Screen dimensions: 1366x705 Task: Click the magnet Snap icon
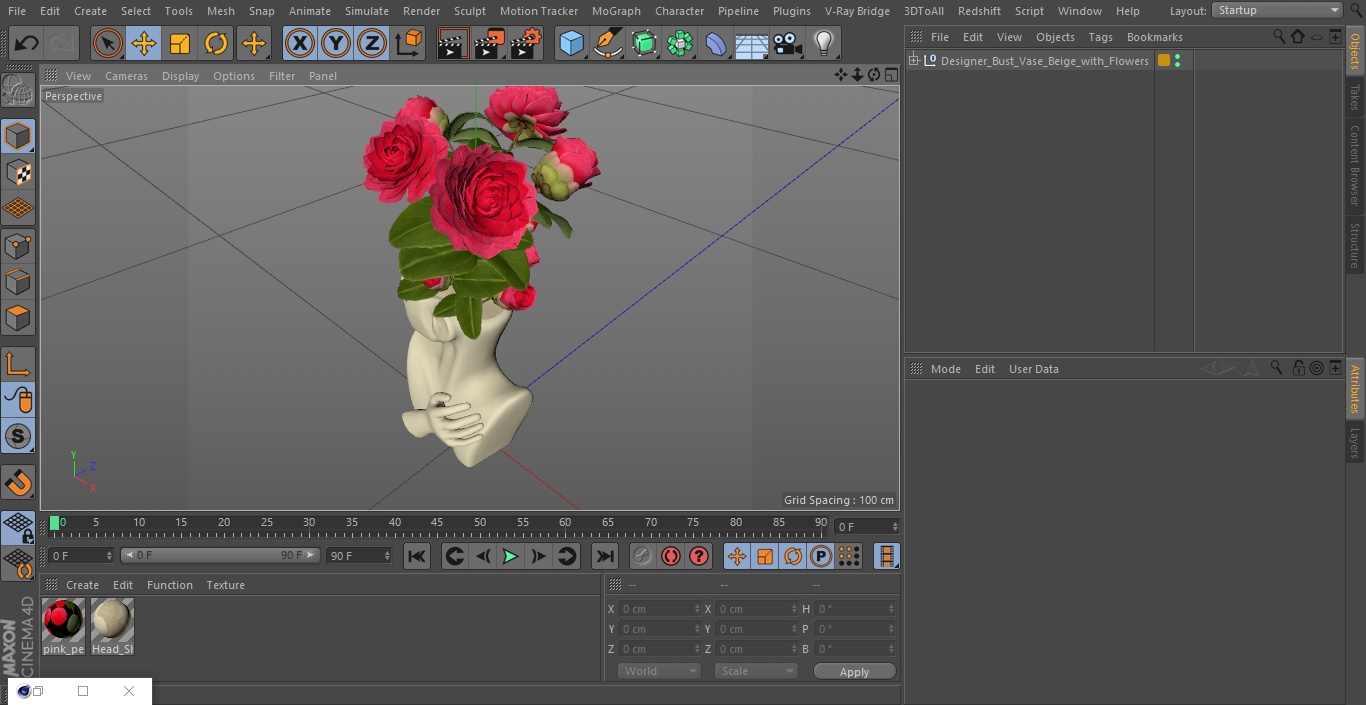coord(18,483)
